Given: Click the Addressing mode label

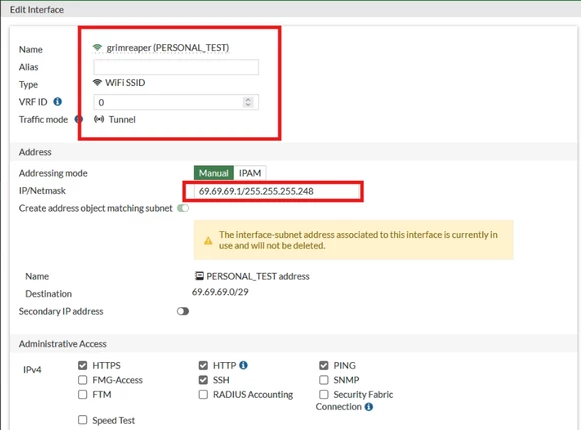Looking at the screenshot, I should pyautogui.click(x=53, y=173).
